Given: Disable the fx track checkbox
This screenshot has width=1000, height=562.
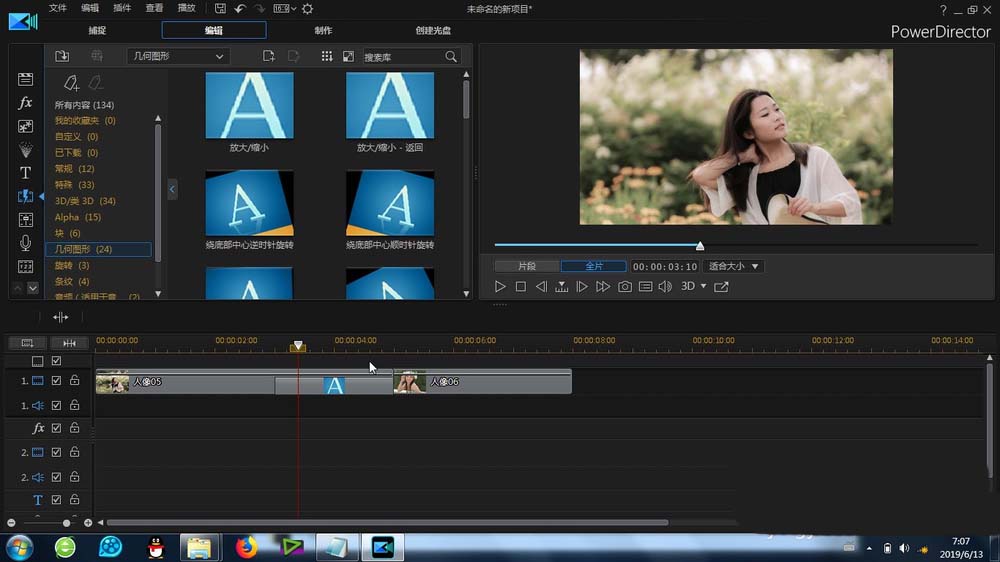Looking at the screenshot, I should point(57,428).
